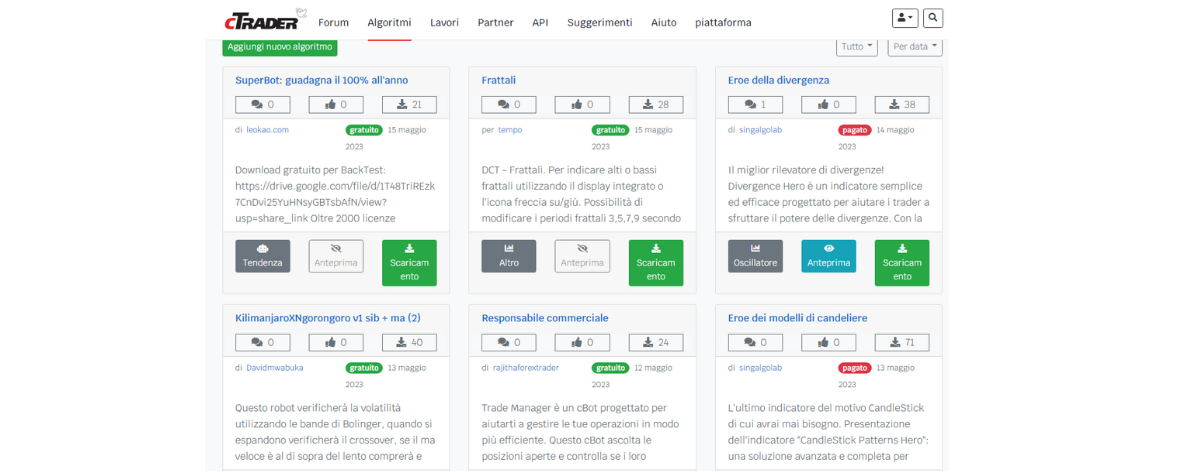Click gratuito badge on Responsabile commerciale
1181x472 pixels.
click(610, 368)
